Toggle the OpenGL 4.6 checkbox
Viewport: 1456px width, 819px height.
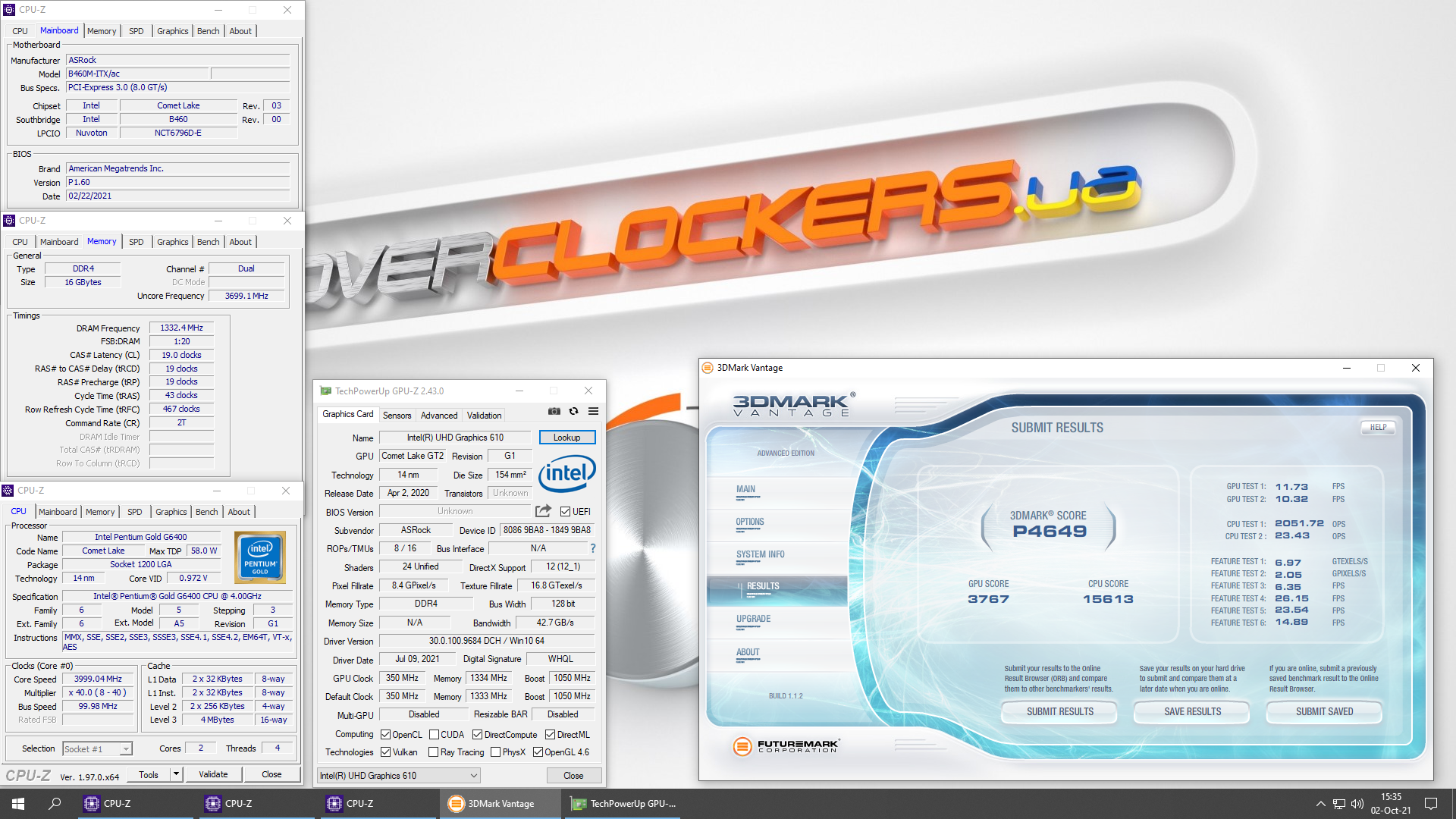pos(538,752)
